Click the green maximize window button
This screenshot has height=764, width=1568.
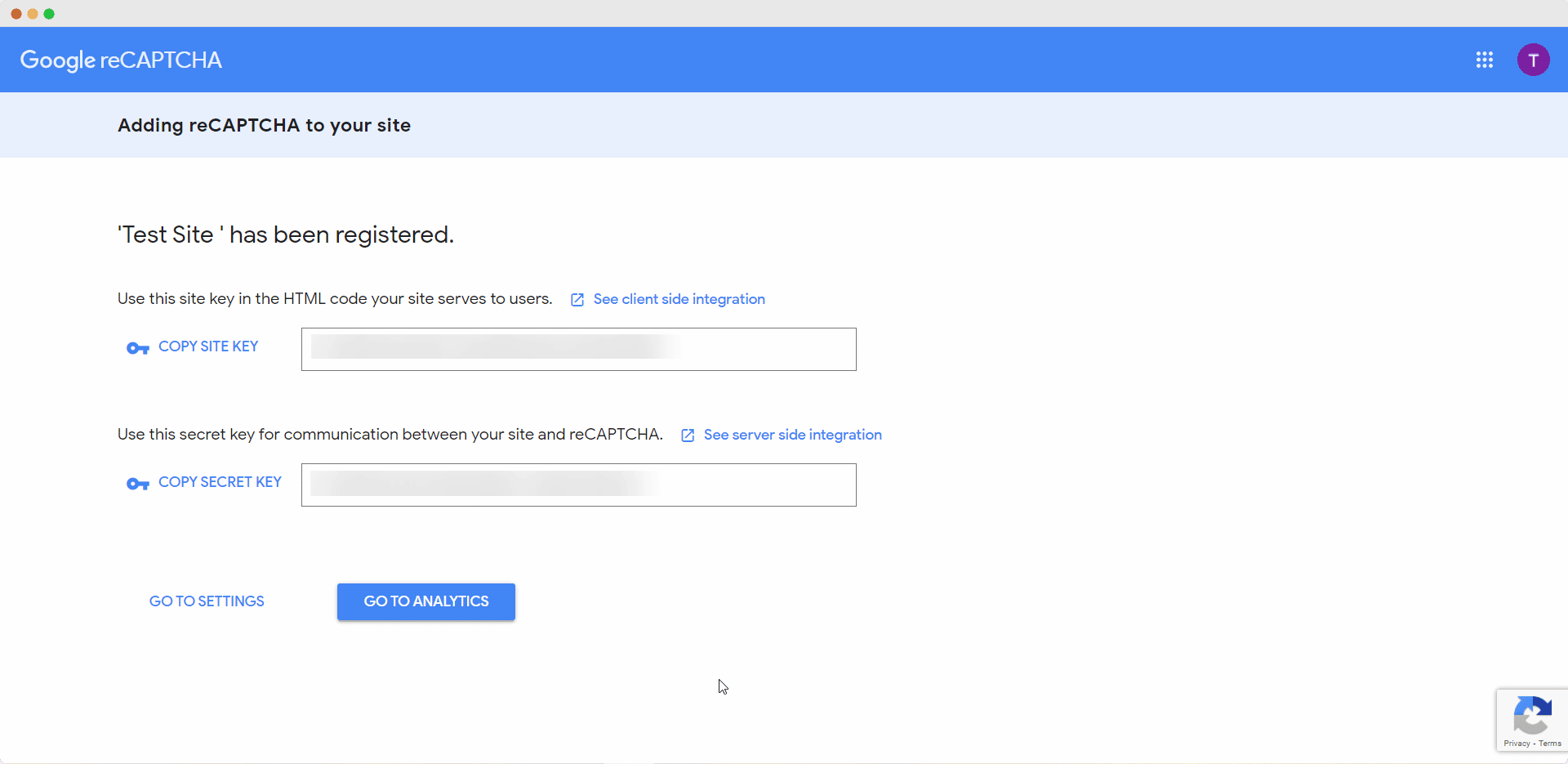pyautogui.click(x=49, y=14)
